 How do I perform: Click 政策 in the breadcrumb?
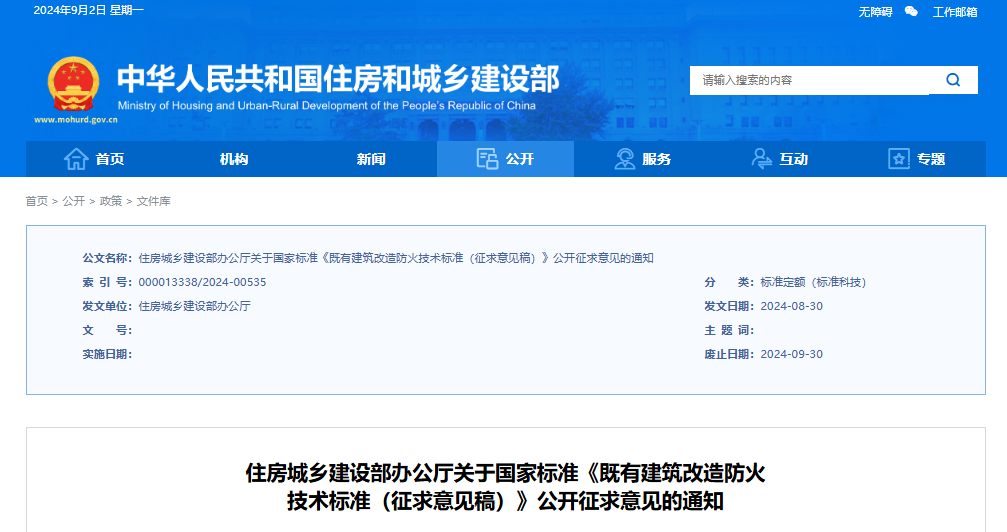click(x=110, y=201)
